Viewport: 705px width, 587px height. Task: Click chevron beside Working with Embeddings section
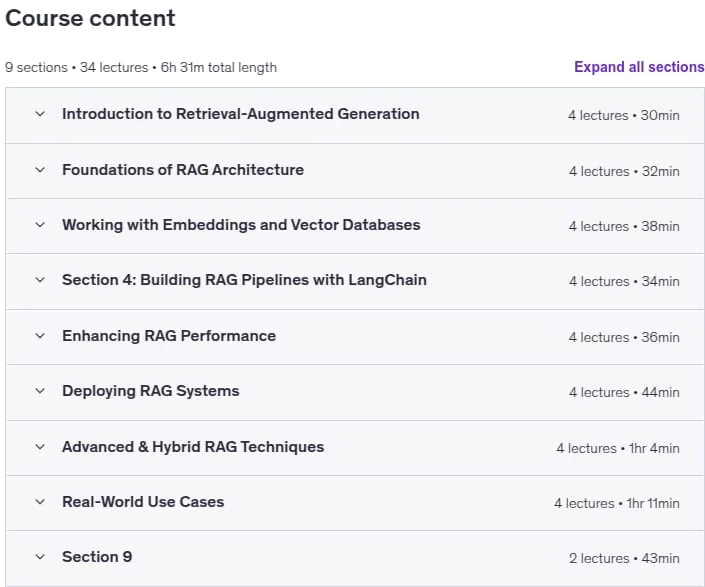pyautogui.click(x=40, y=225)
